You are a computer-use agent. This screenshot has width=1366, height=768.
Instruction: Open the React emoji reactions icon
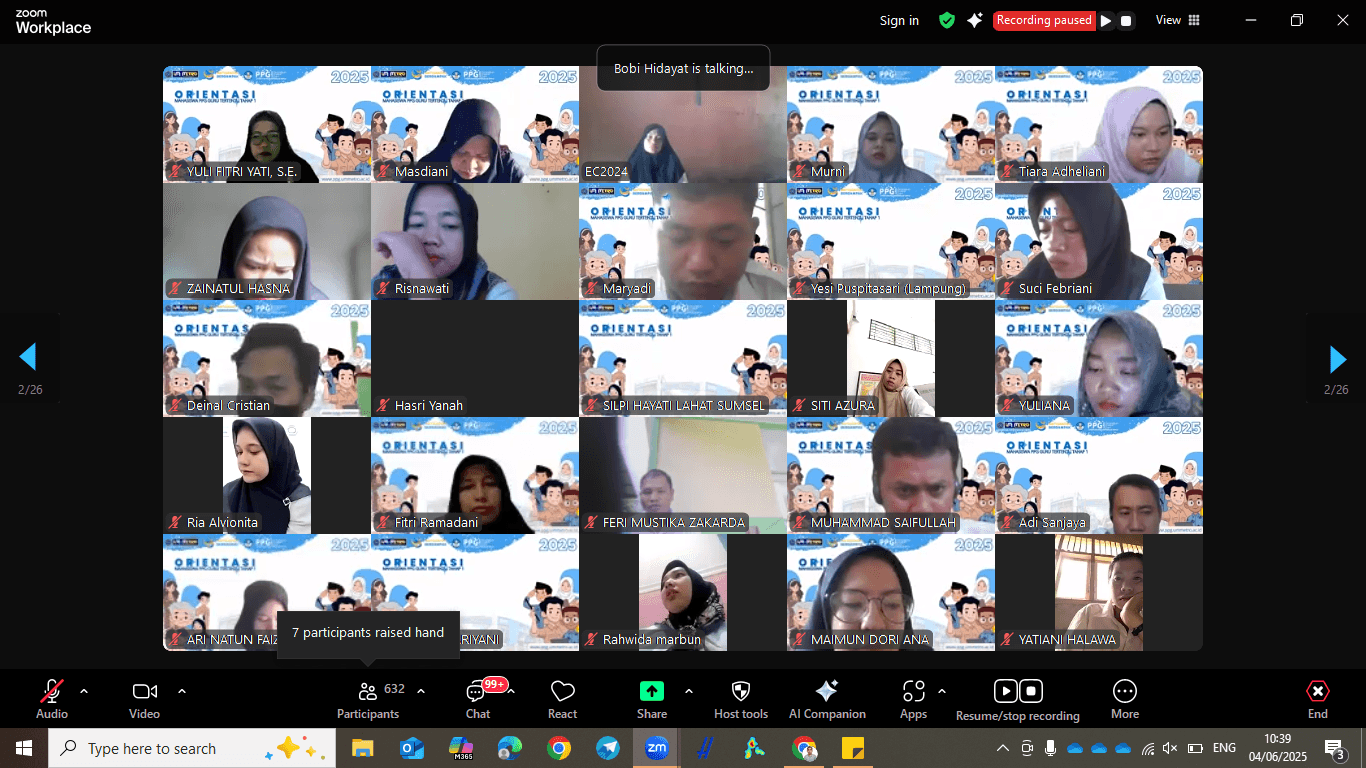pos(562,692)
